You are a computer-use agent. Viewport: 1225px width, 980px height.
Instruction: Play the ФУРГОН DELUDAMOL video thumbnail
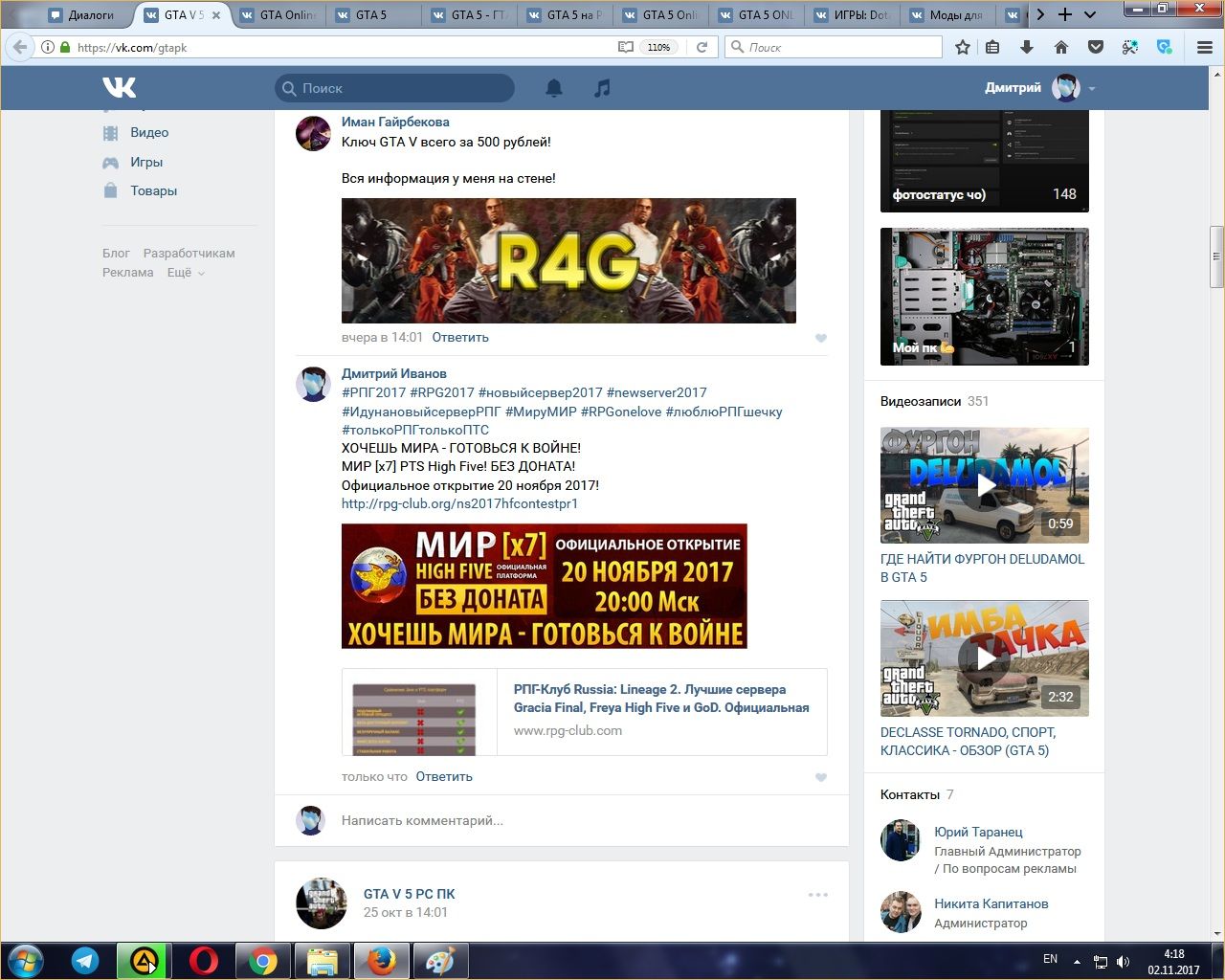point(985,486)
